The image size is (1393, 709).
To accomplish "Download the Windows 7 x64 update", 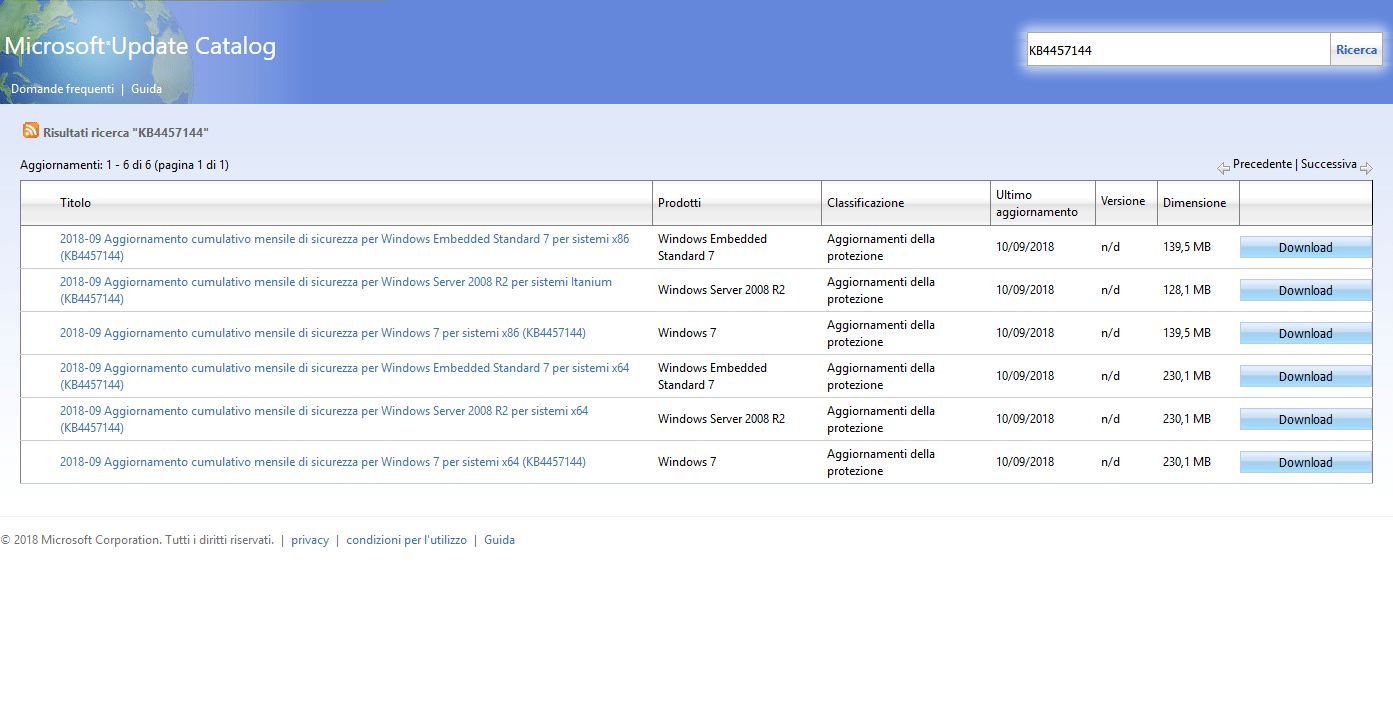I will (1305, 463).
